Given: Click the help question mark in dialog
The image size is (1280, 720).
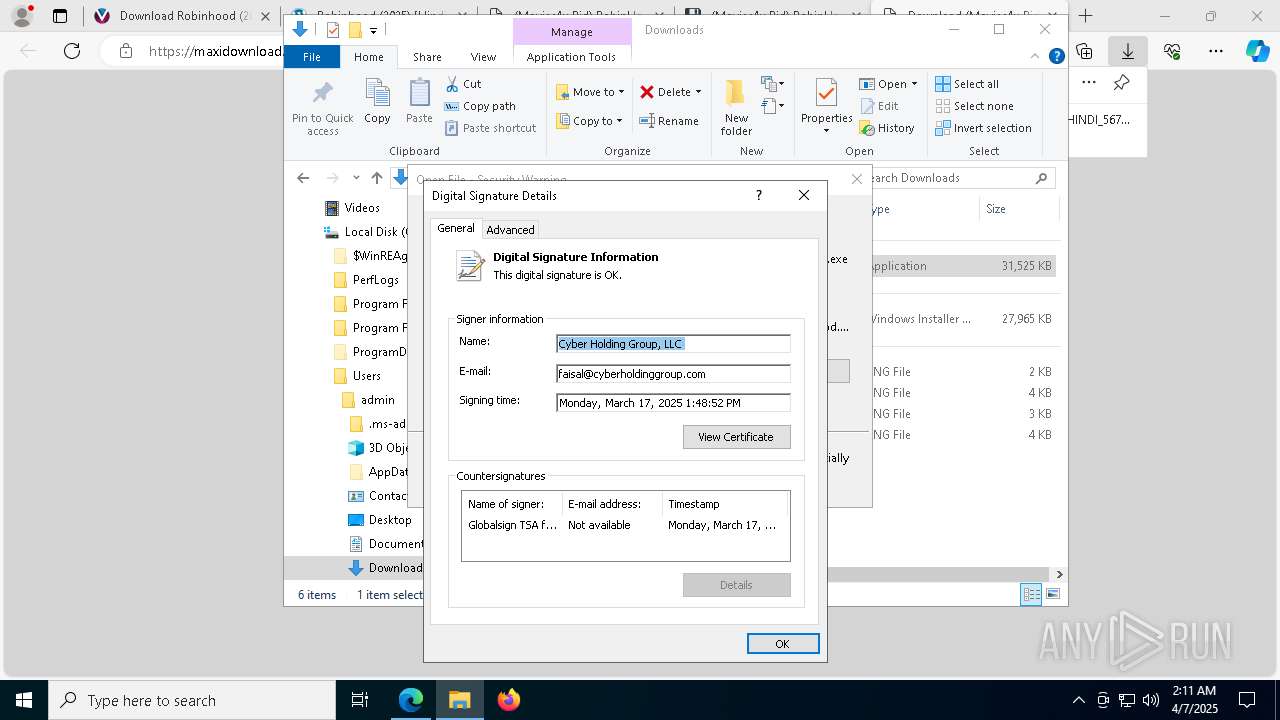Looking at the screenshot, I should point(759,195).
